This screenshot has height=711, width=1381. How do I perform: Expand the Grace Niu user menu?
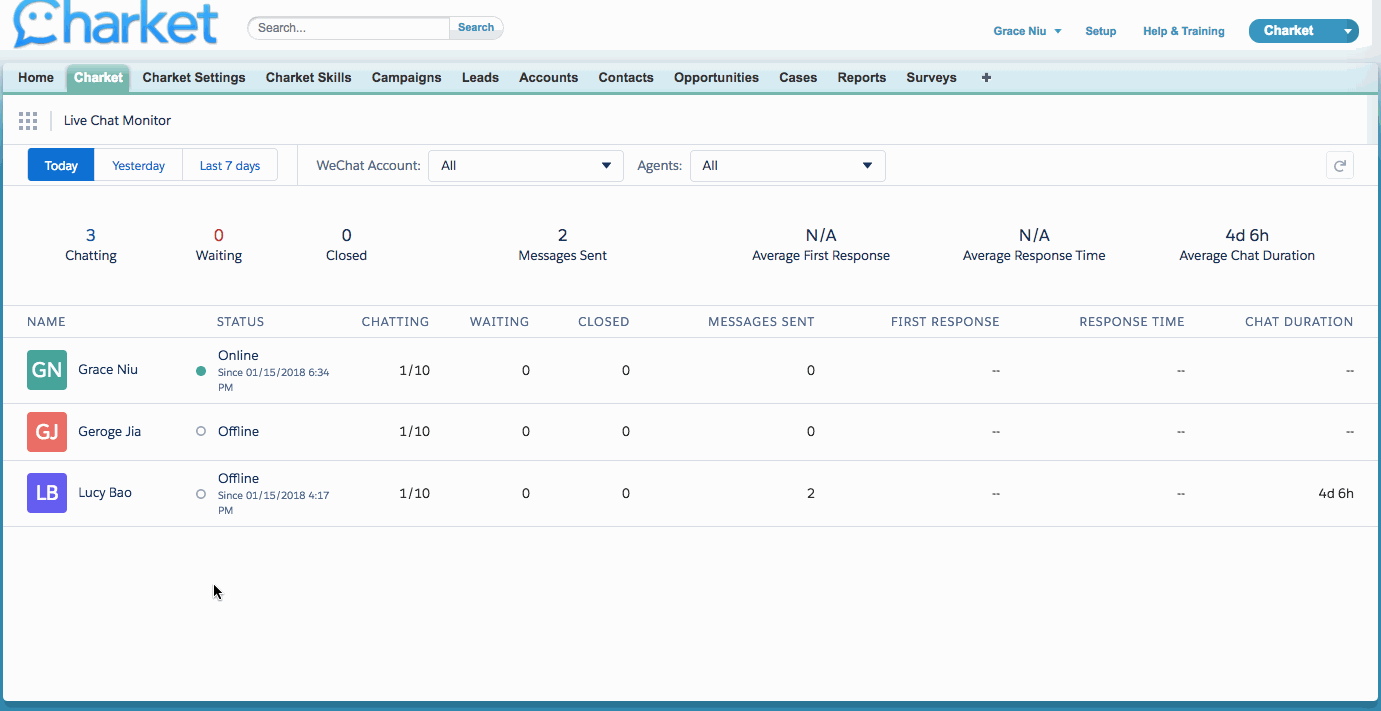[x=1027, y=31]
